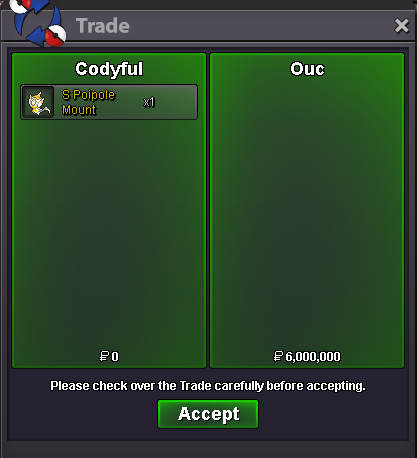This screenshot has width=417, height=458.
Task: Select the S Poipole Mount item row
Action: tap(109, 102)
